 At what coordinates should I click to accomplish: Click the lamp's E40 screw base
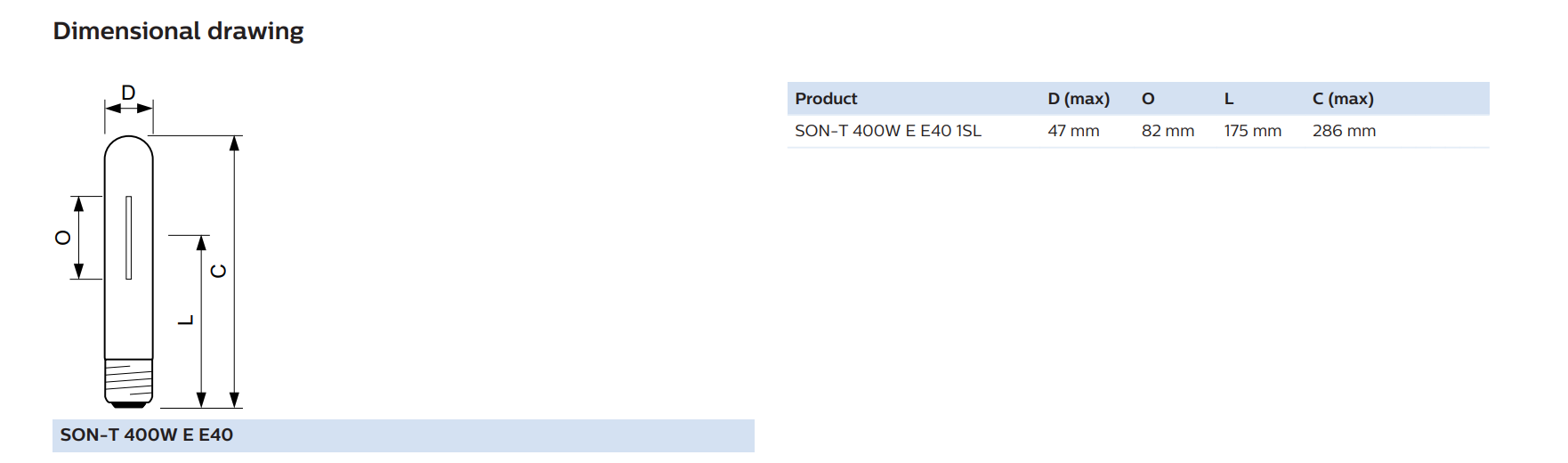(x=129, y=383)
